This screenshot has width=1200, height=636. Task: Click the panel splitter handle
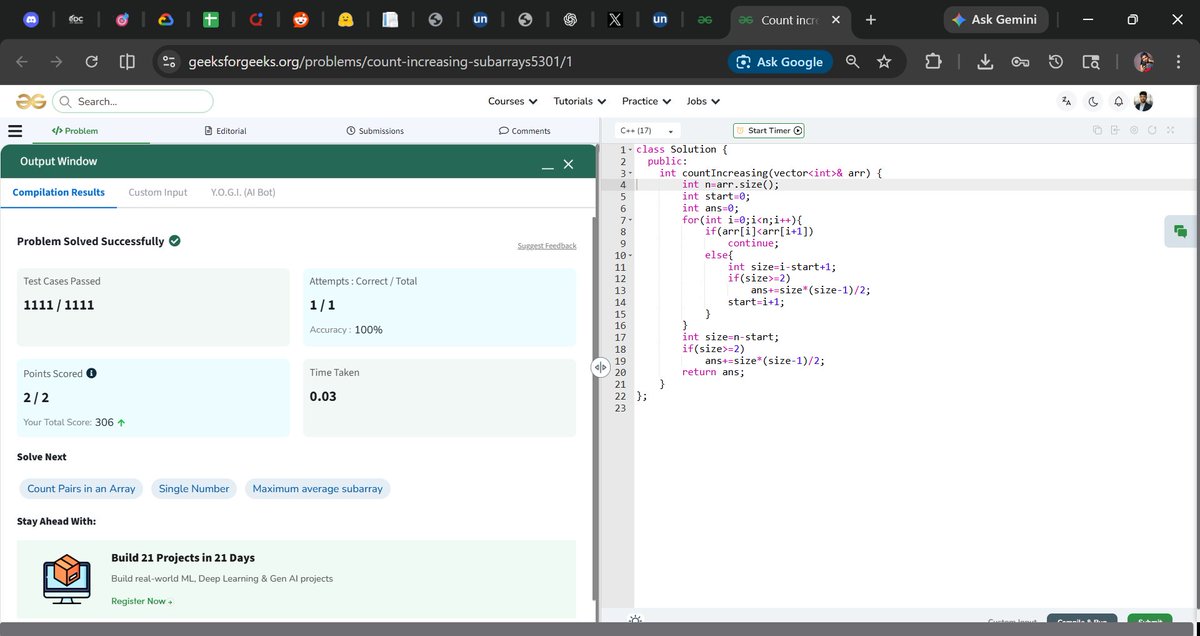600,367
